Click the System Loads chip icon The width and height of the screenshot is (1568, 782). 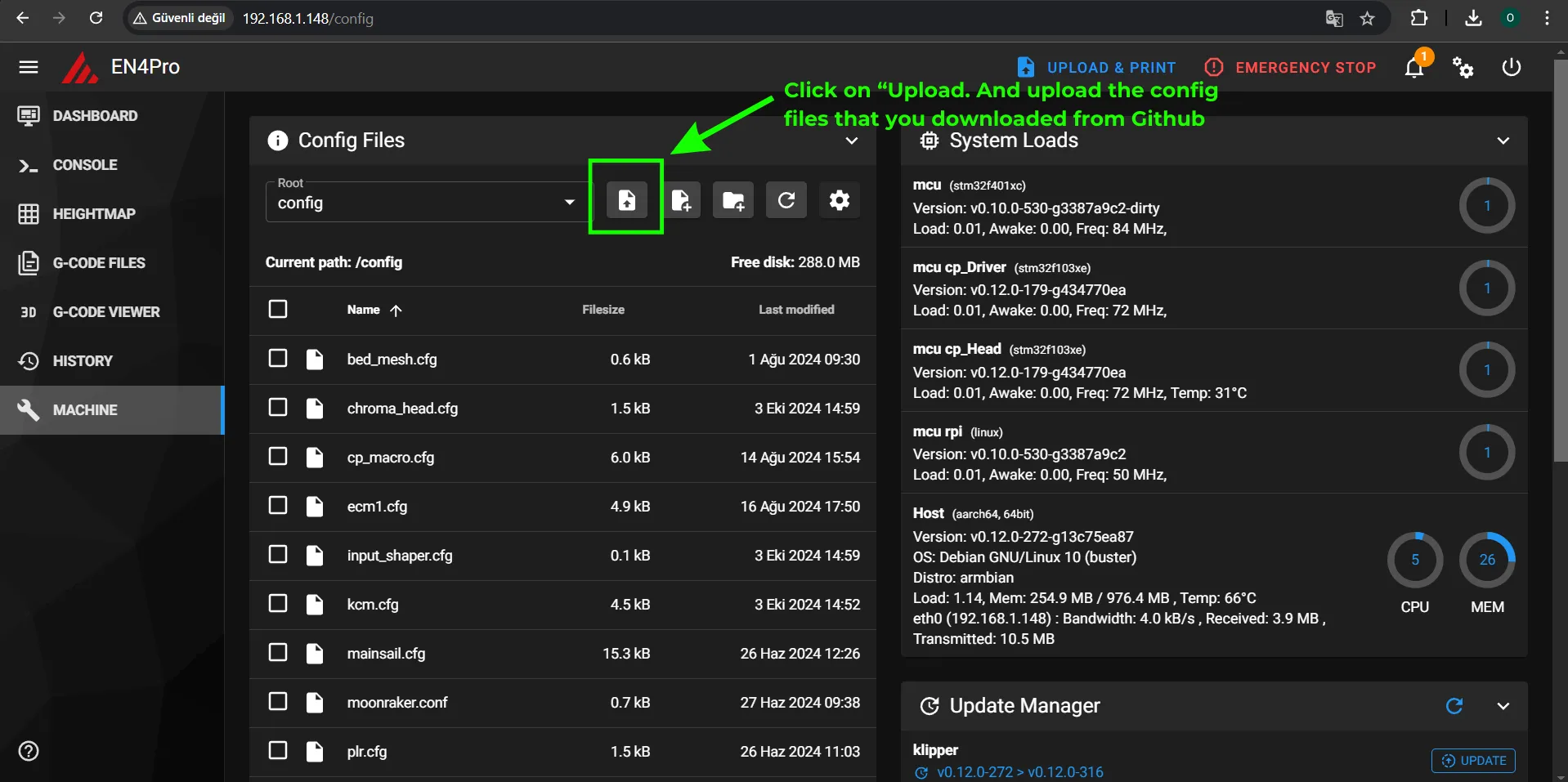930,141
